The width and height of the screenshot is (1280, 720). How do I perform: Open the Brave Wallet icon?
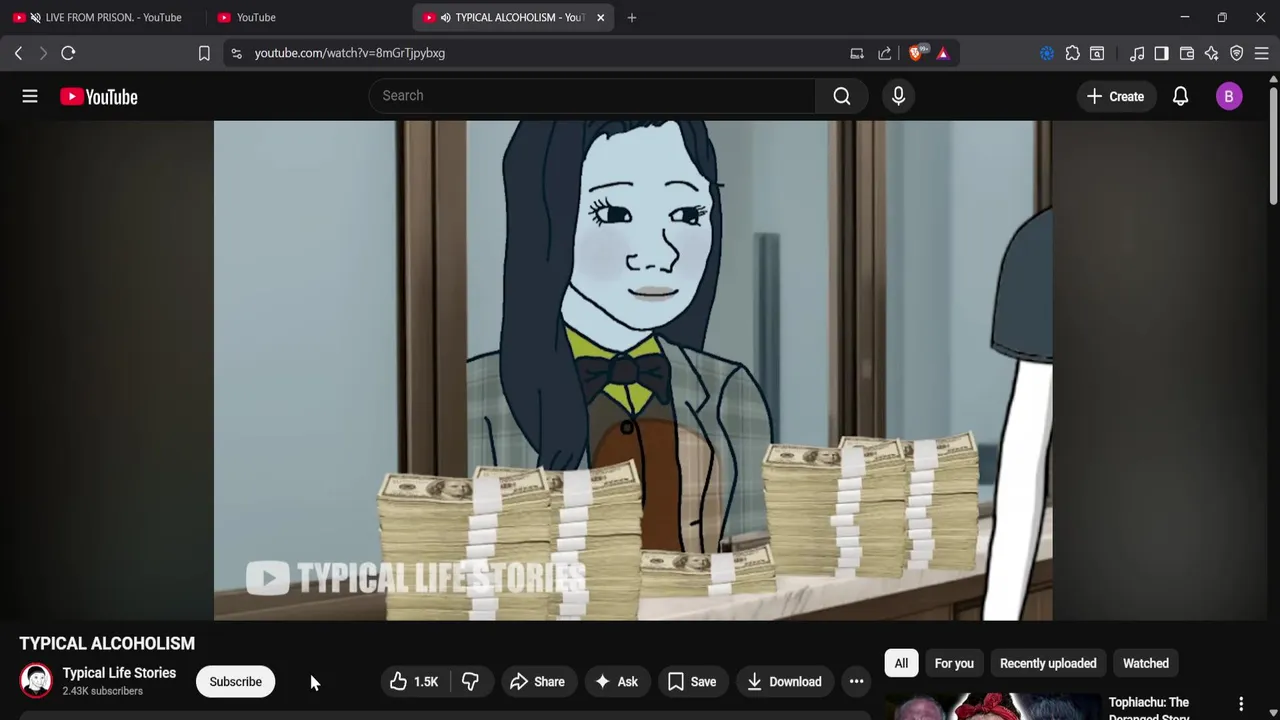[1187, 53]
